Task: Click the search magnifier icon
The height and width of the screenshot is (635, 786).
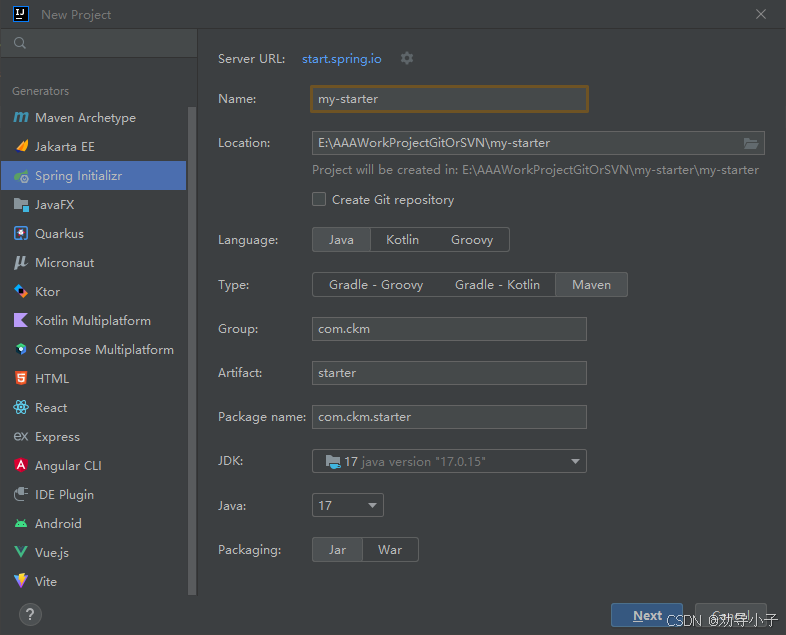Action: click(x=20, y=43)
